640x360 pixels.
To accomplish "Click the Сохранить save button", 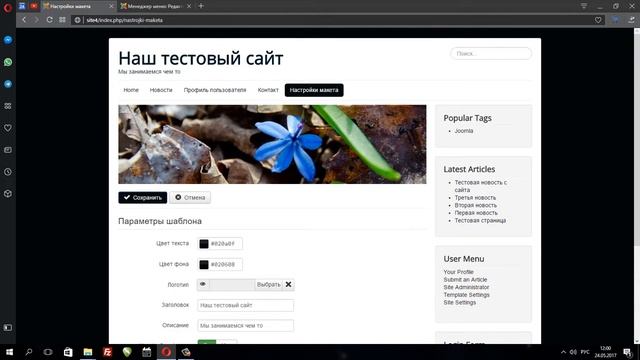I will tap(142, 198).
